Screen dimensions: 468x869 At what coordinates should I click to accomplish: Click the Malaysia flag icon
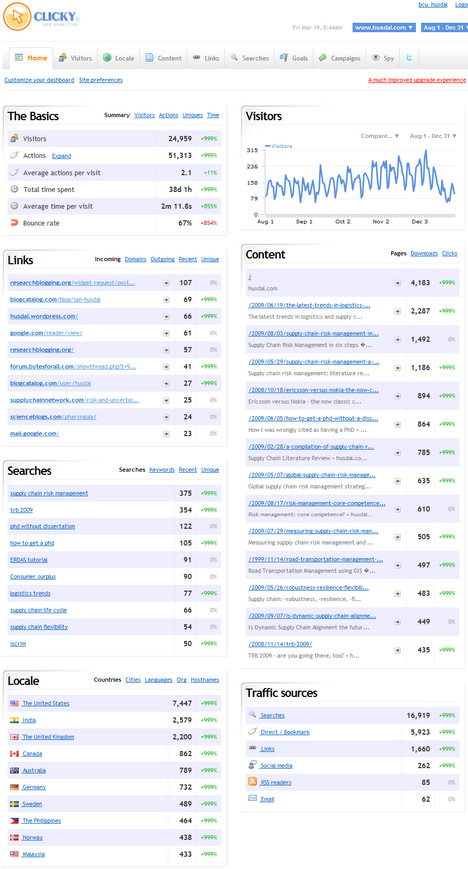tap(14, 854)
